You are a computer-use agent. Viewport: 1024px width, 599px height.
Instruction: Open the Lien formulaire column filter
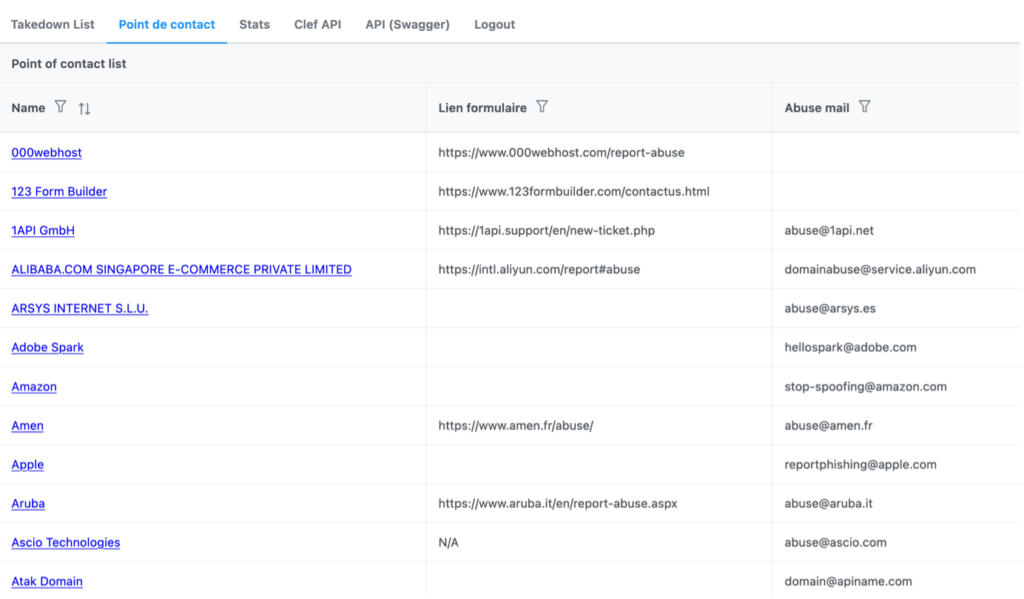542,106
